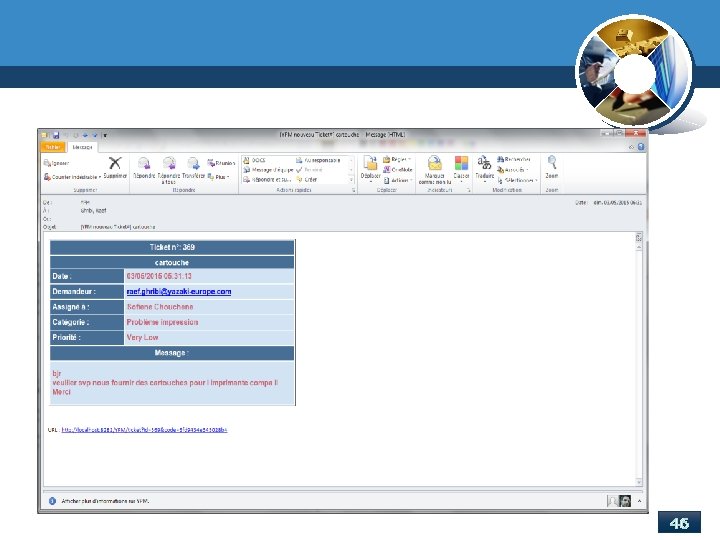Viewport: 720px width, 540px height.
Task: Click the date value '03/05/2015 05:31:13'
Action: point(159,276)
